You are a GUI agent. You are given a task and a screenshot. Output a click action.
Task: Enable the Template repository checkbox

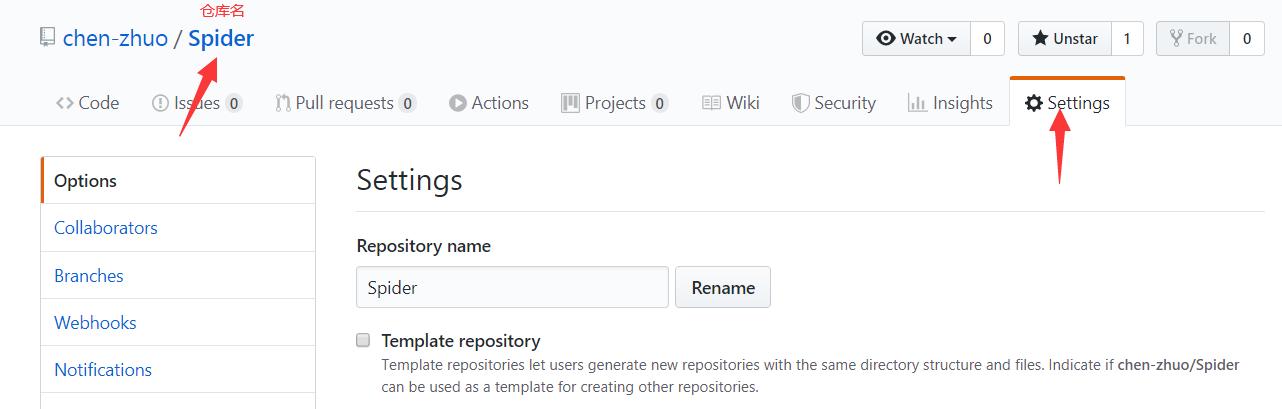[364, 340]
